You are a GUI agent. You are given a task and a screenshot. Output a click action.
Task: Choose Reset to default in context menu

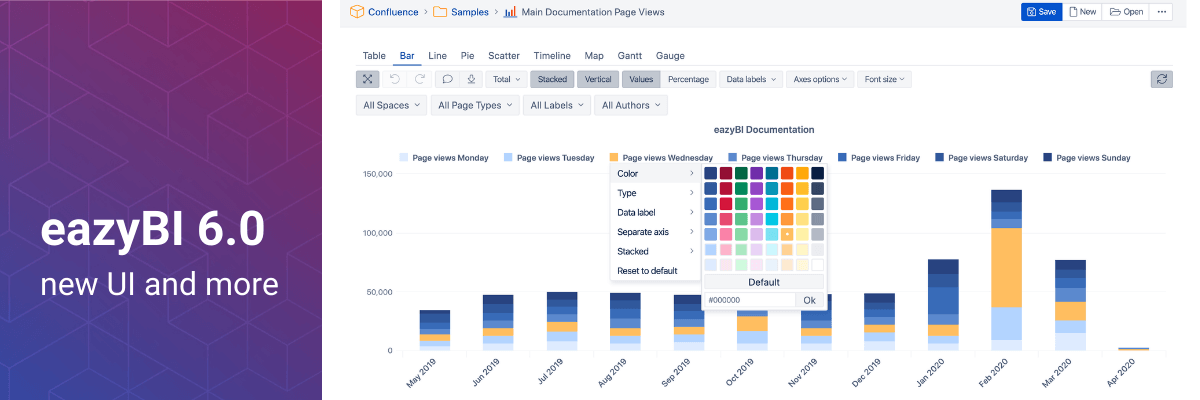tap(655, 271)
